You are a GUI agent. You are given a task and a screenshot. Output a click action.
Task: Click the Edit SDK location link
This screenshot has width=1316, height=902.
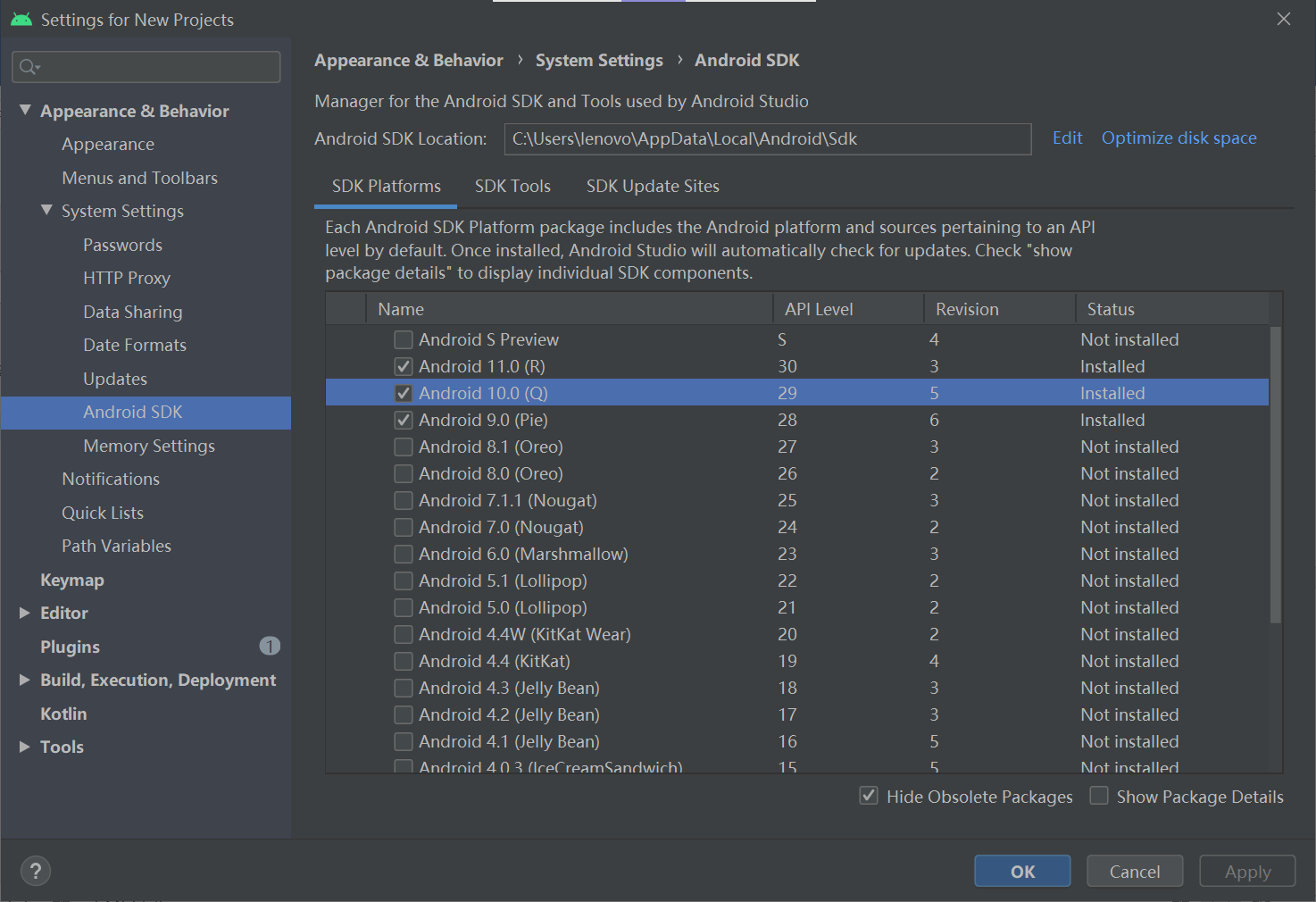[x=1067, y=138]
